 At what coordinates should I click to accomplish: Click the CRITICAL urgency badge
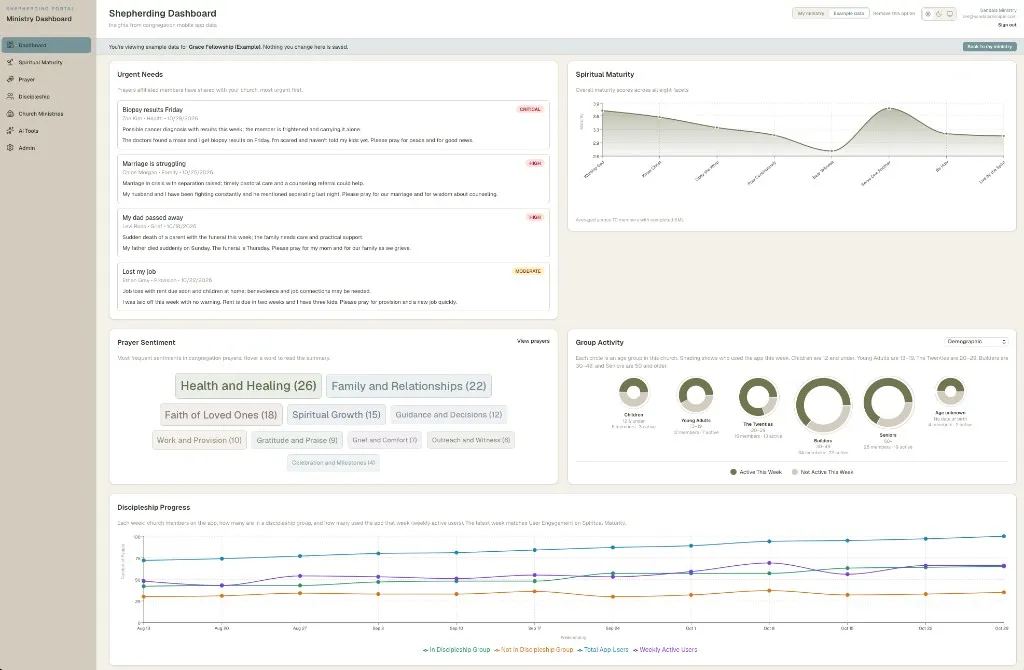tap(530, 109)
